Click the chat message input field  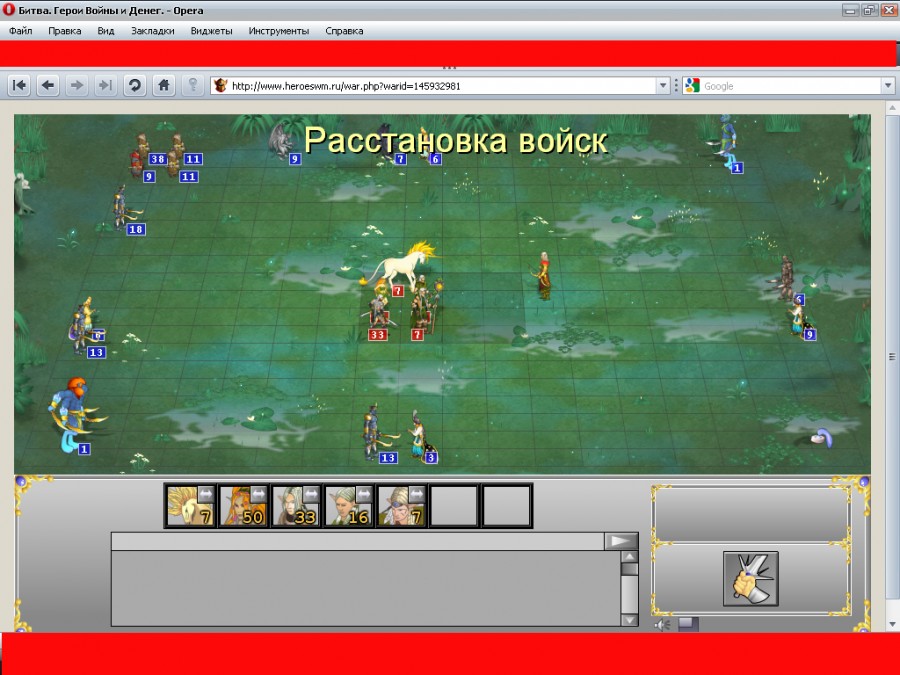point(358,541)
